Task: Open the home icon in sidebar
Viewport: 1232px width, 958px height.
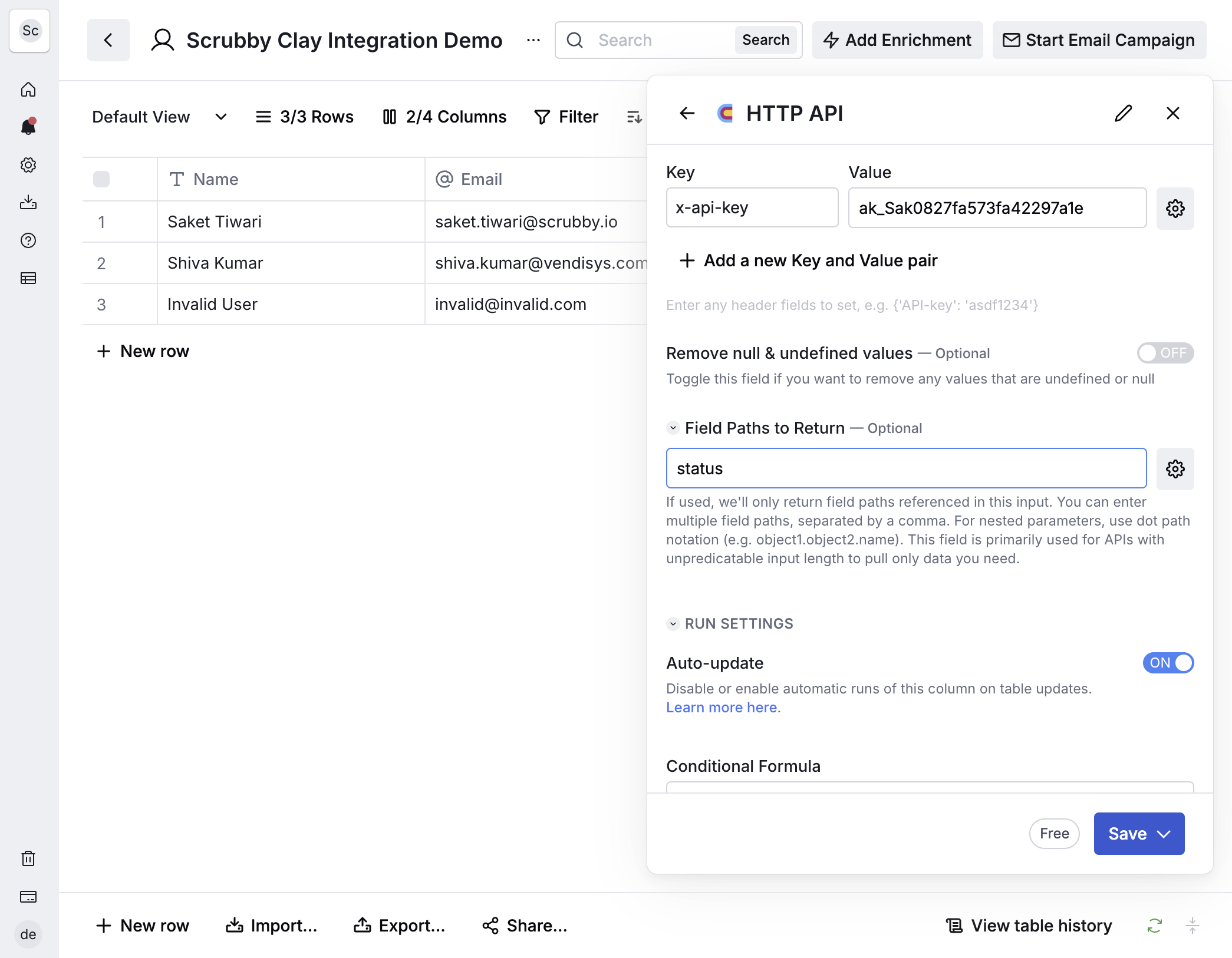Action: pyautogui.click(x=28, y=90)
